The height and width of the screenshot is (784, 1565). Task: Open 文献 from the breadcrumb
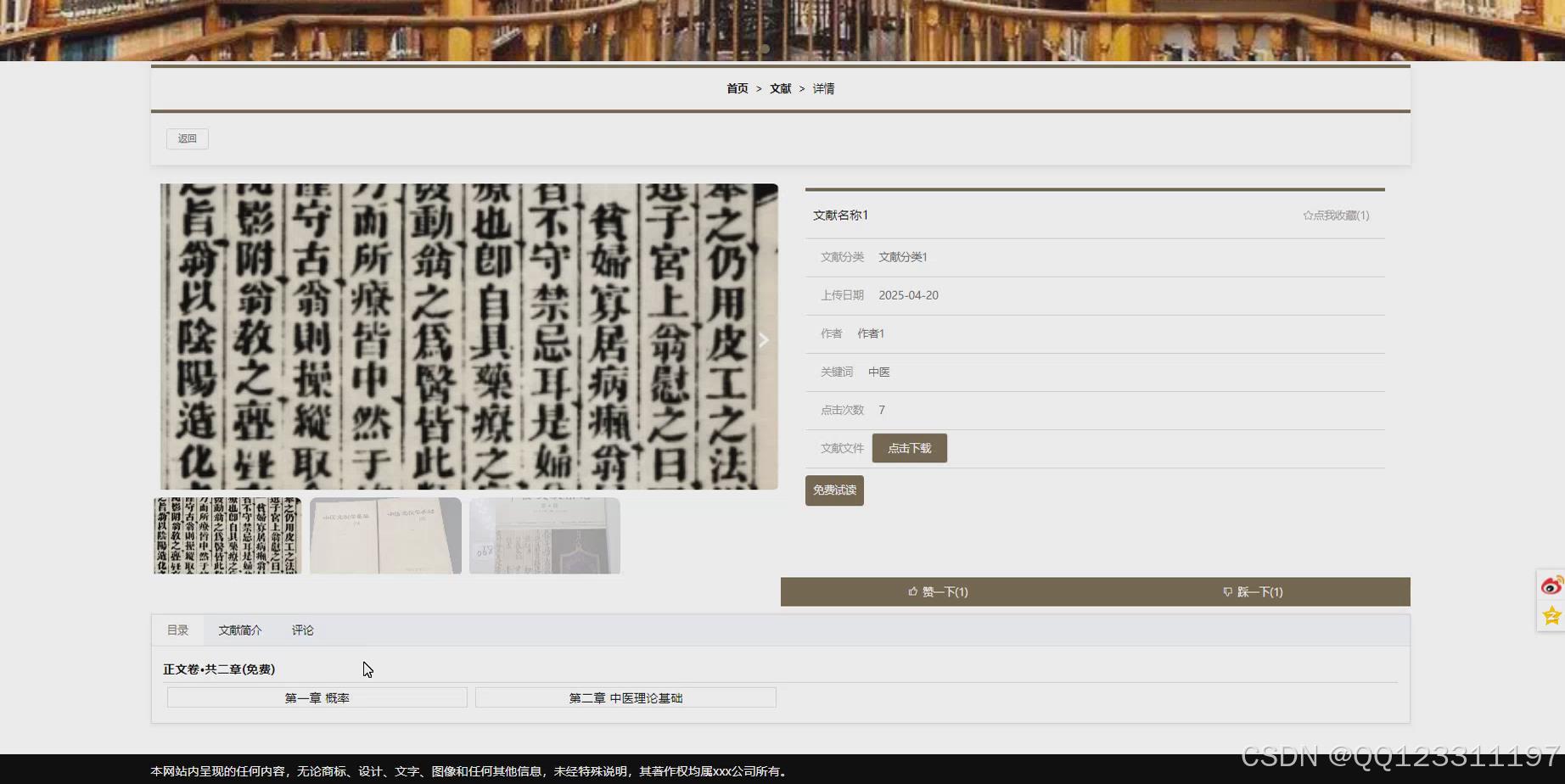click(x=780, y=88)
